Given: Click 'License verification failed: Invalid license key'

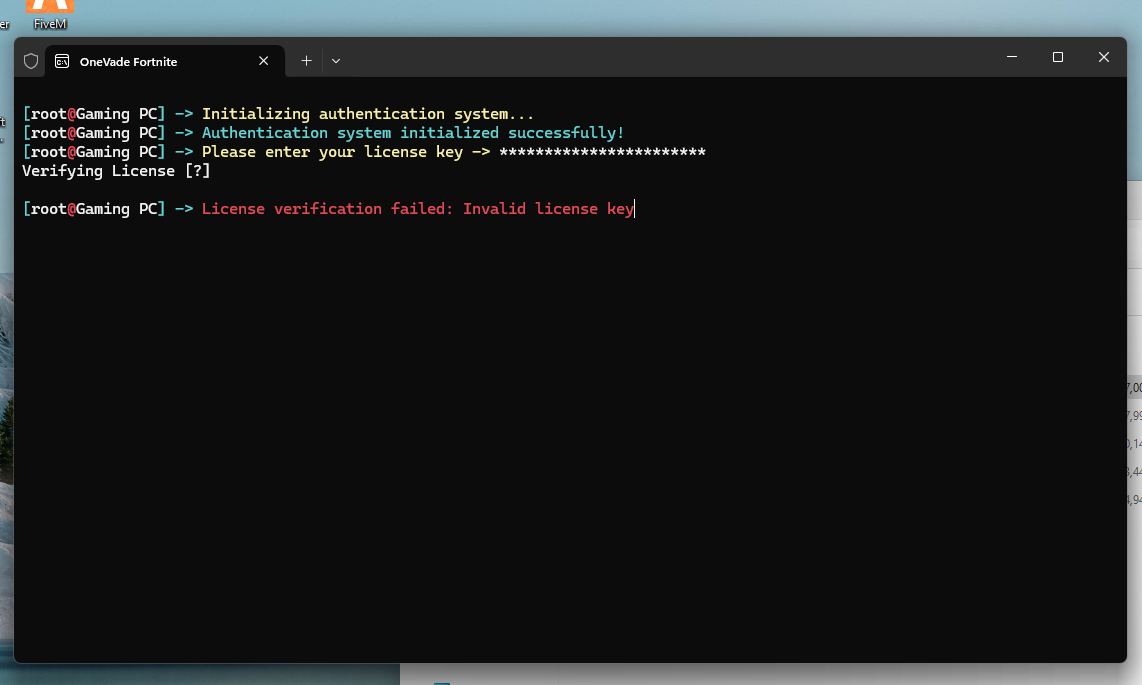Looking at the screenshot, I should 417,208.
